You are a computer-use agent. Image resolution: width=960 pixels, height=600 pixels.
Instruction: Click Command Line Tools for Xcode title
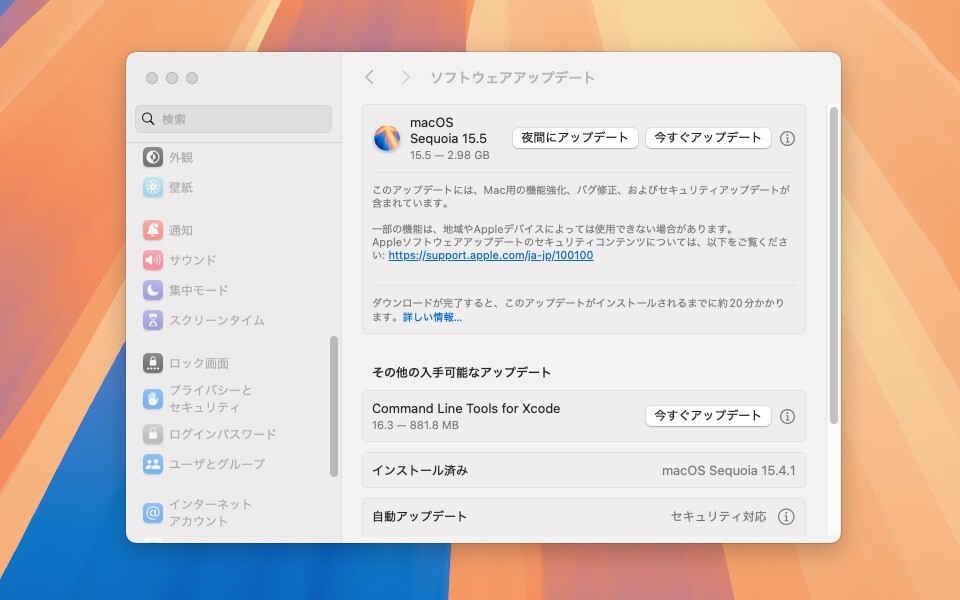(x=466, y=408)
